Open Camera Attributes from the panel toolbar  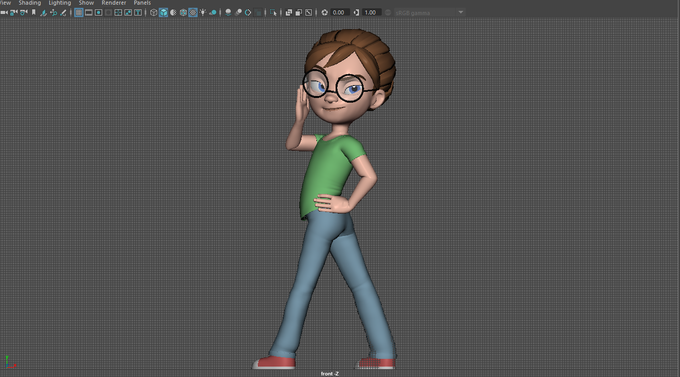[24, 13]
